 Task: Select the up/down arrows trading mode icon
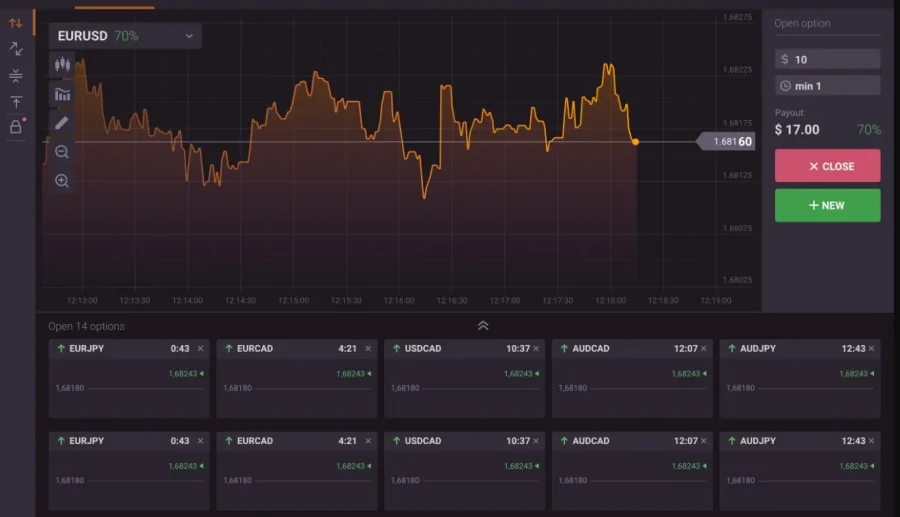[16, 23]
